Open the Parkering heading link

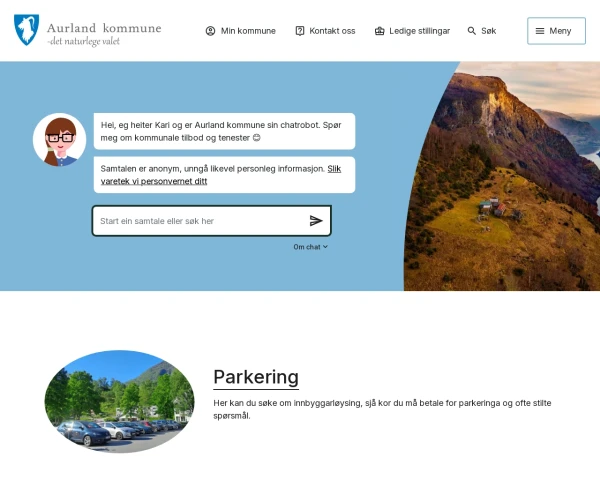(x=256, y=377)
